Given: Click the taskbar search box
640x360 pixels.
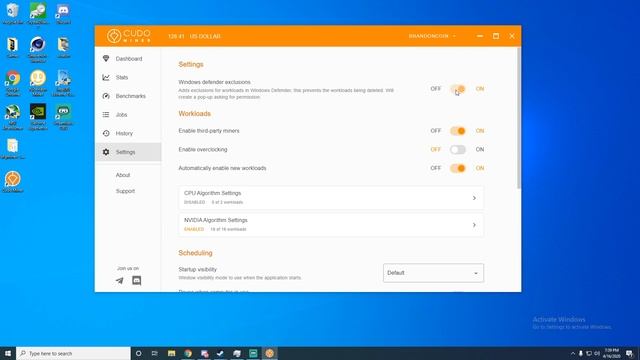Looking at the screenshot, I should [73, 353].
